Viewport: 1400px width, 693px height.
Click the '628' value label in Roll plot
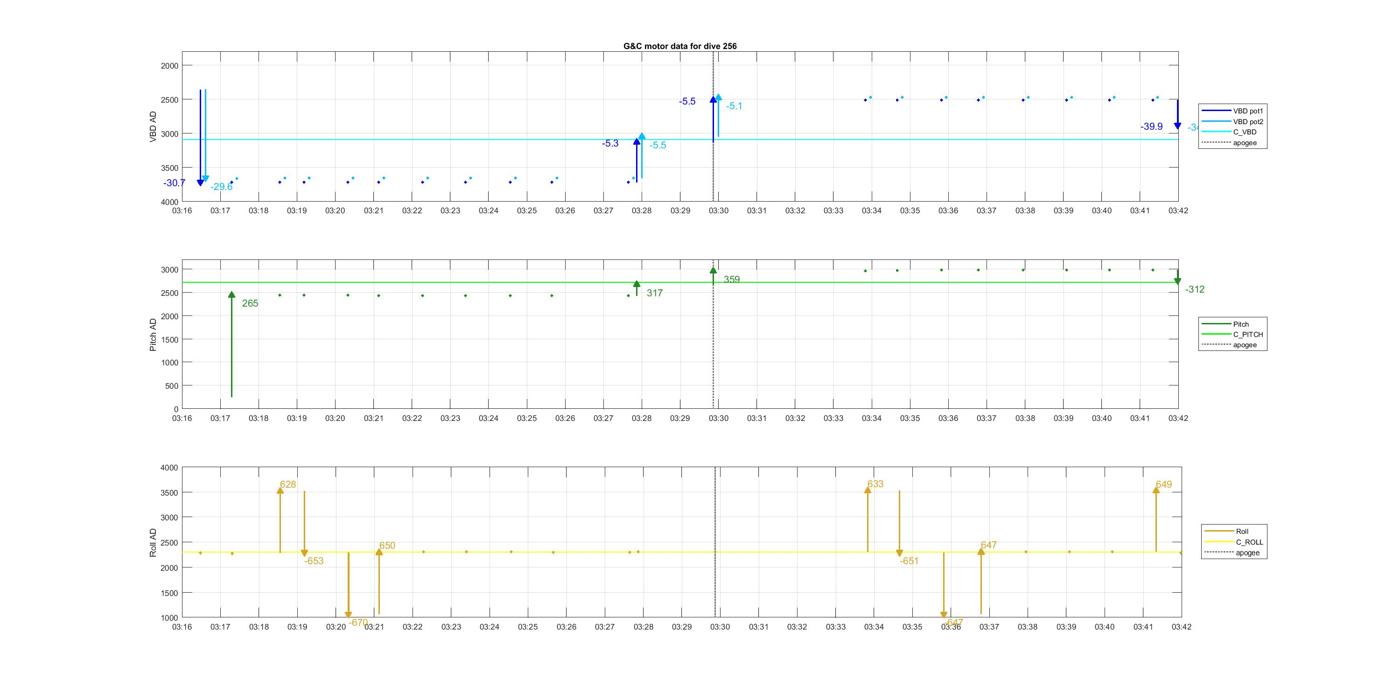click(x=288, y=485)
